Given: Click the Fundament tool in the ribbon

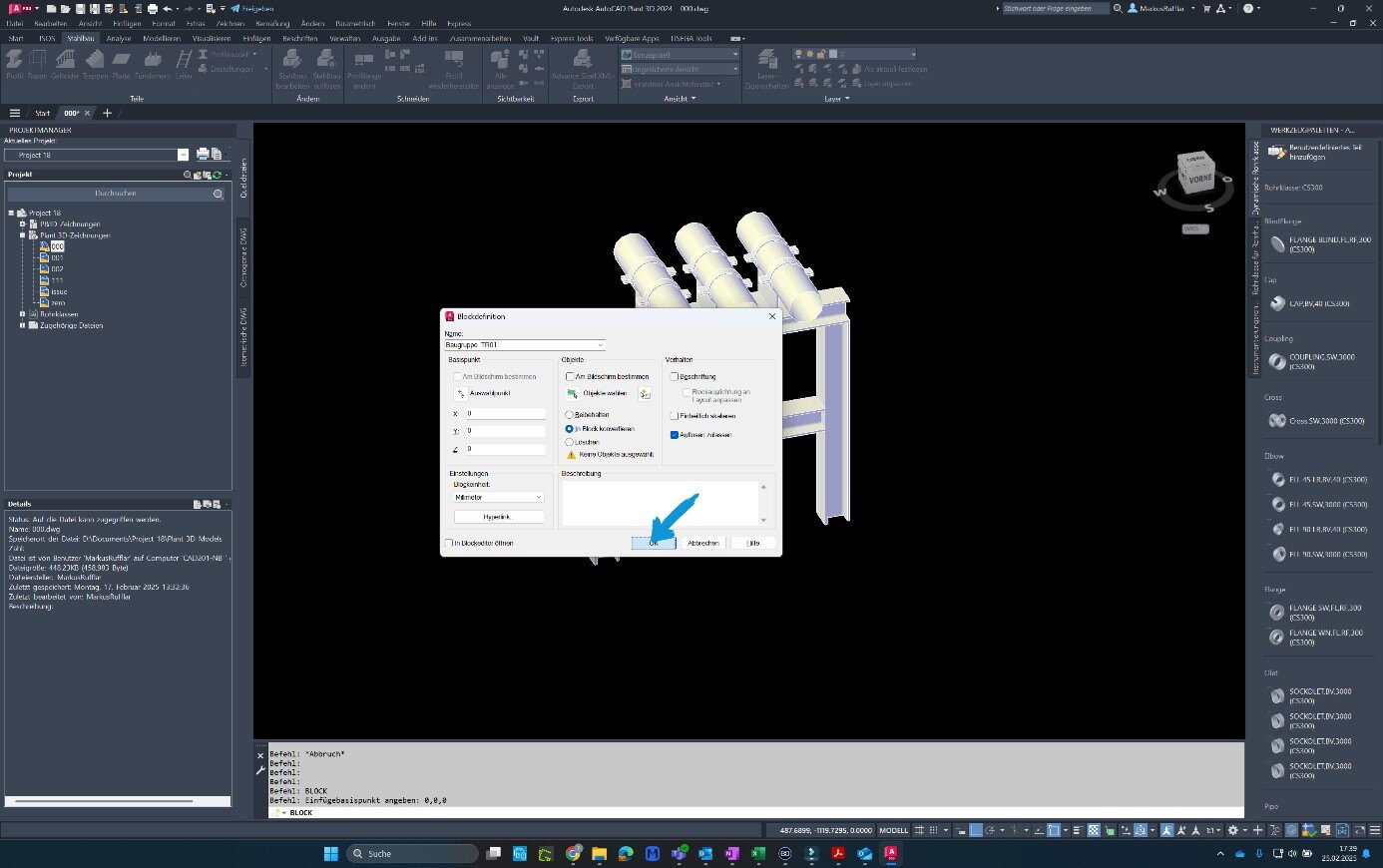Looking at the screenshot, I should point(153,64).
